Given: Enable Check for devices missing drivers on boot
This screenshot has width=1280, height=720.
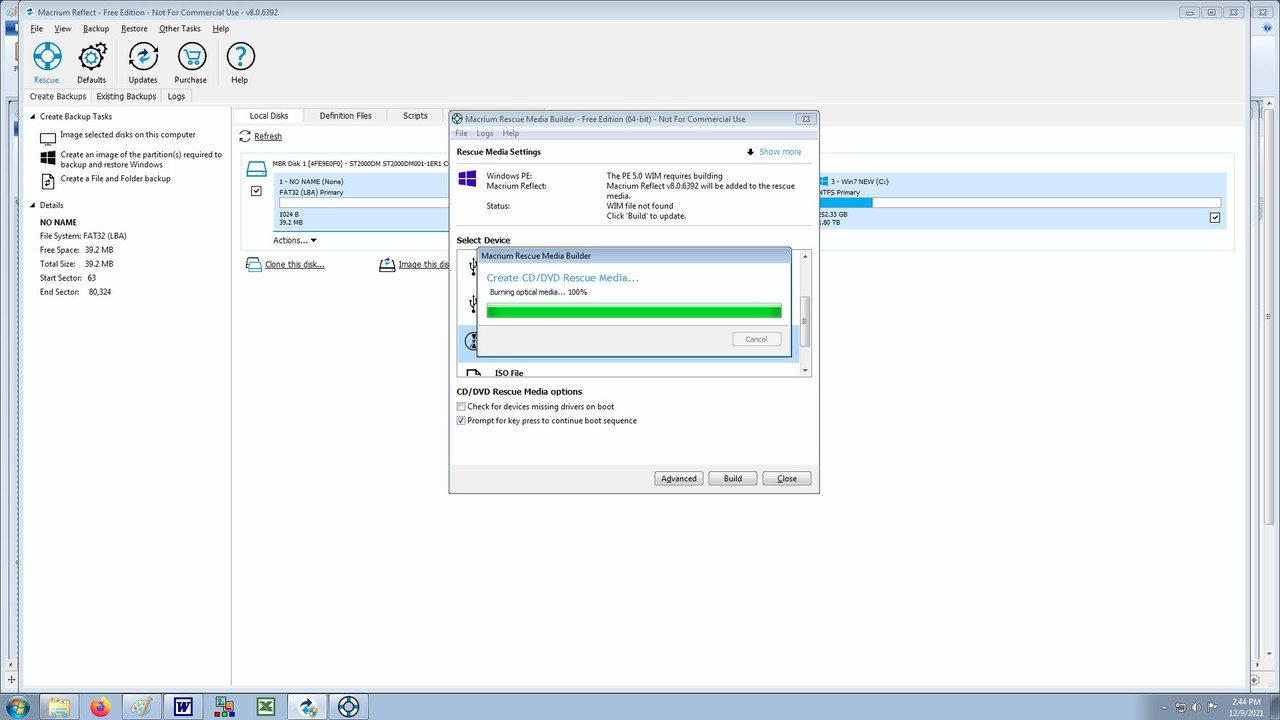Looking at the screenshot, I should [x=461, y=407].
